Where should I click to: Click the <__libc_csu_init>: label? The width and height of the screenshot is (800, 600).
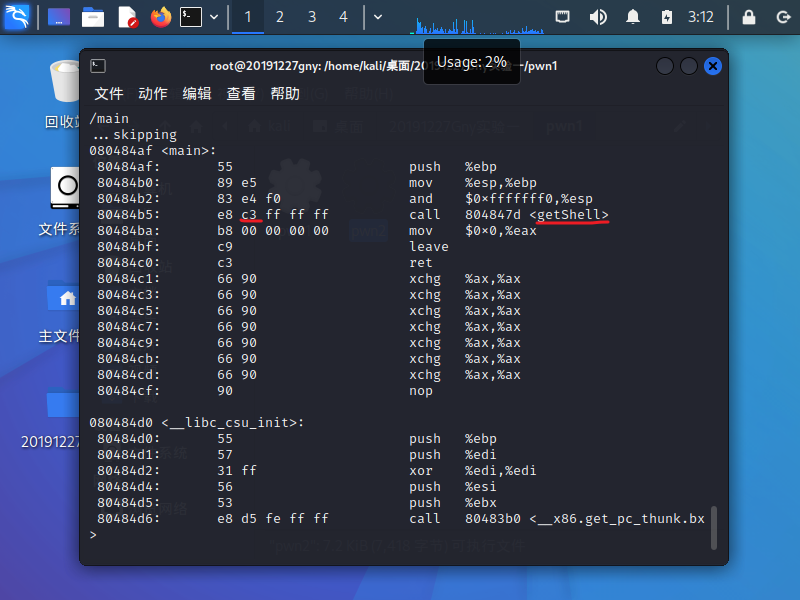click(x=233, y=422)
